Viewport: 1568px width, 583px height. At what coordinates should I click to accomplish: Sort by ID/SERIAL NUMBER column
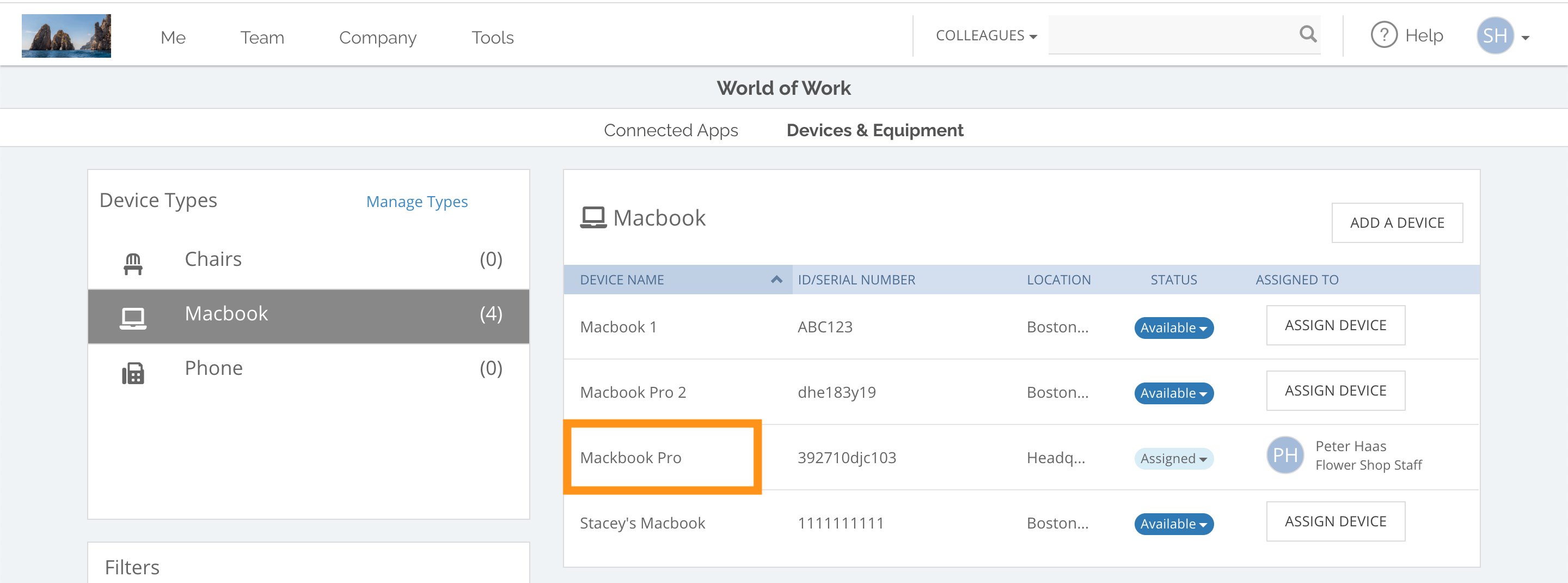856,280
